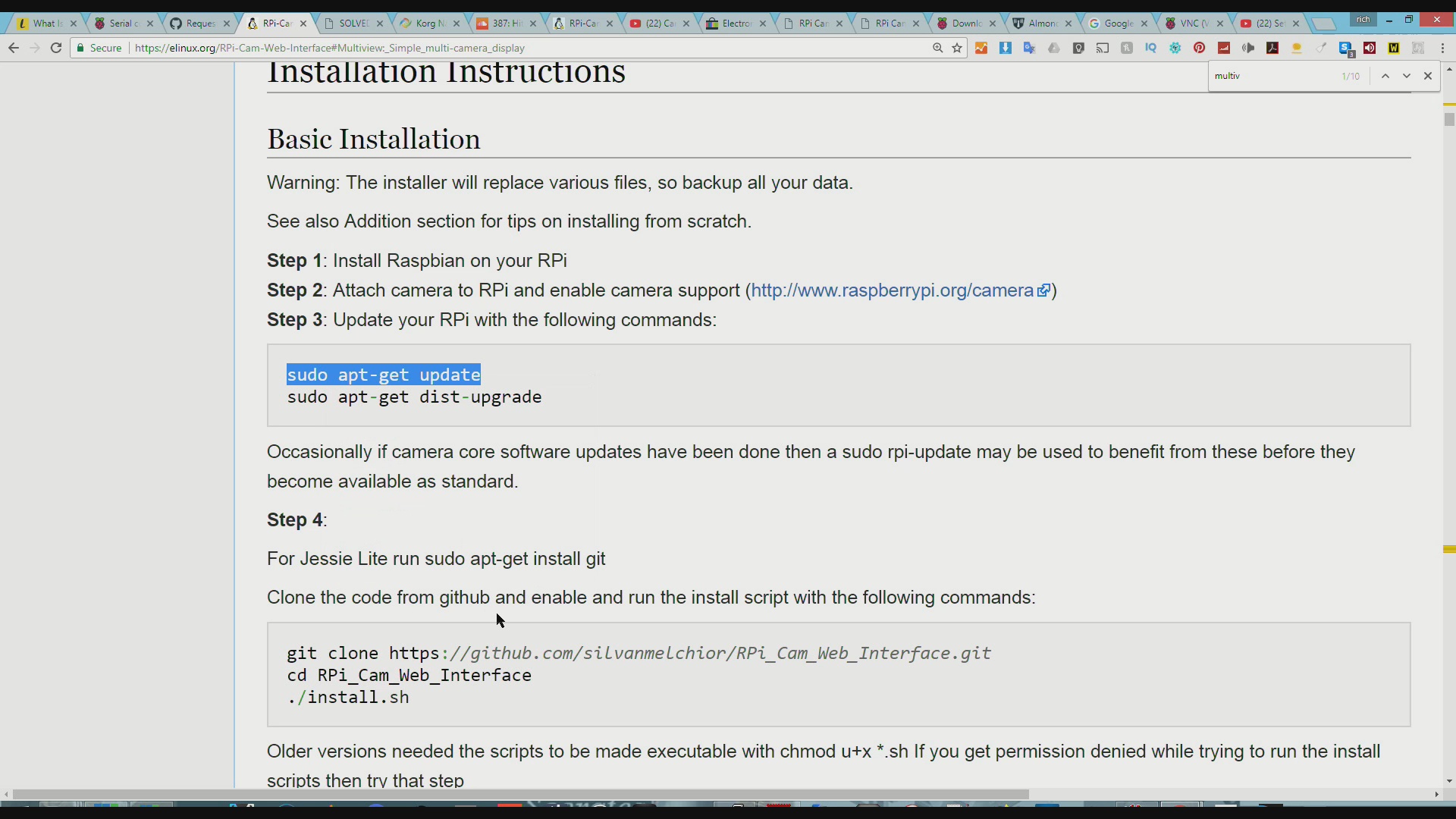This screenshot has width=1456, height=819.
Task: Click the Secure padlock site info
Action: [99, 48]
